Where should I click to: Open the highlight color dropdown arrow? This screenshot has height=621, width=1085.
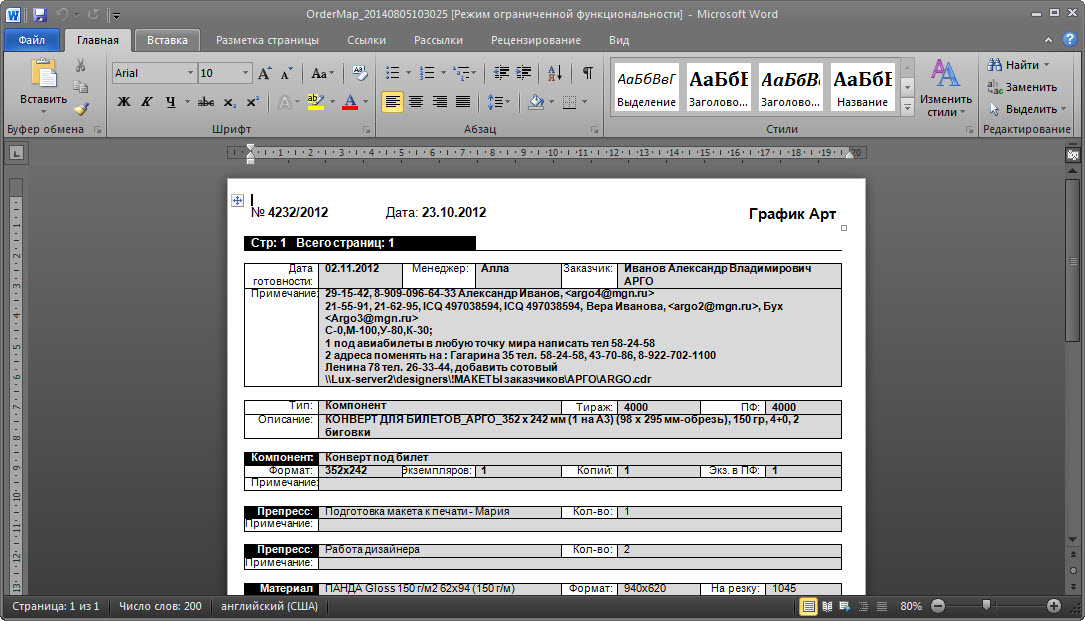click(332, 102)
